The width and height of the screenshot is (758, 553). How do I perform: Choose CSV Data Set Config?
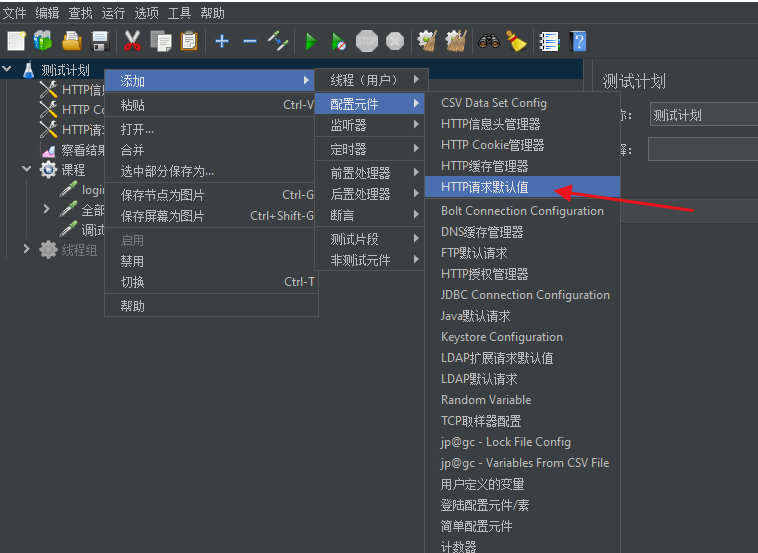click(x=522, y=102)
